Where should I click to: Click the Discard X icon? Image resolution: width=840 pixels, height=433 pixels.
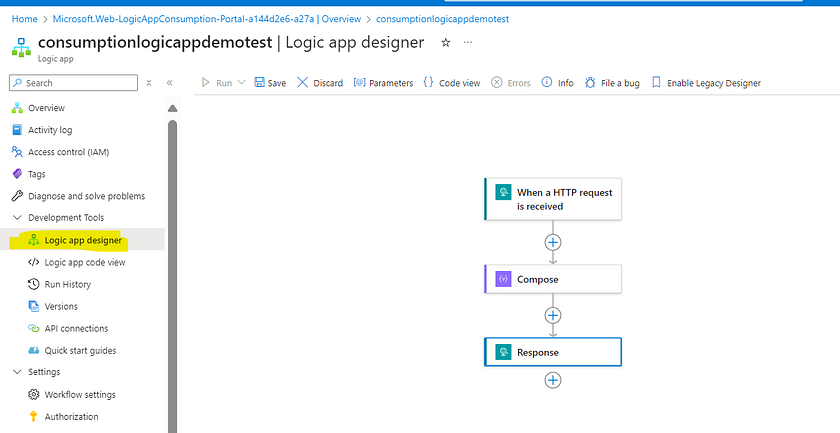(x=303, y=83)
